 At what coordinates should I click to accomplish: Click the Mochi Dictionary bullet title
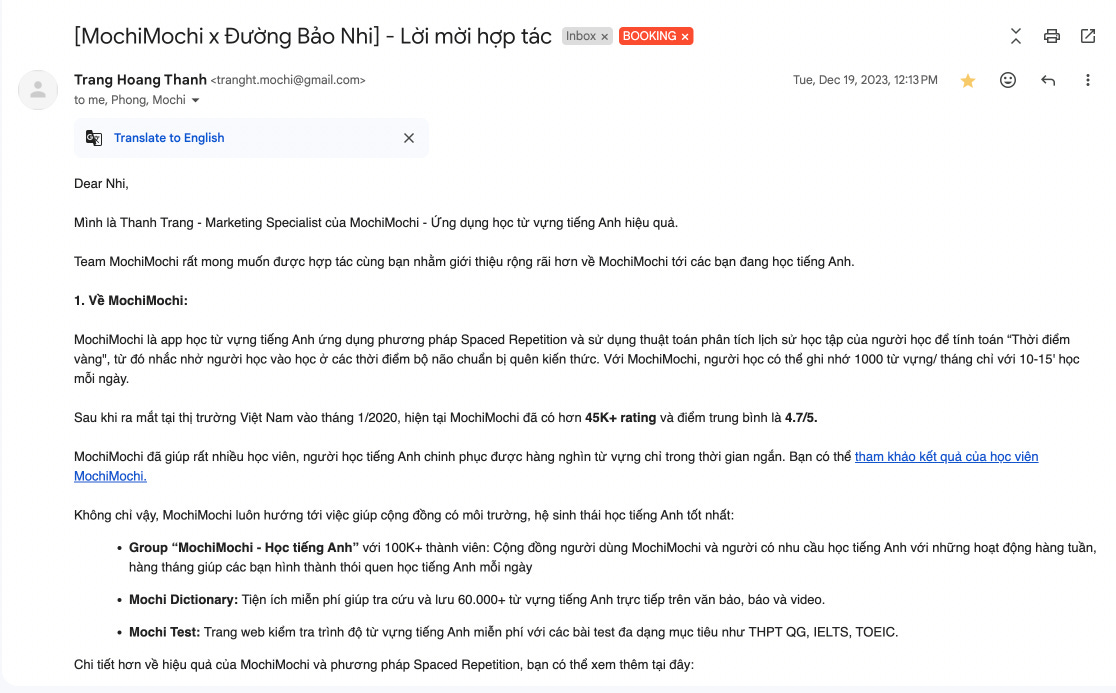184,600
